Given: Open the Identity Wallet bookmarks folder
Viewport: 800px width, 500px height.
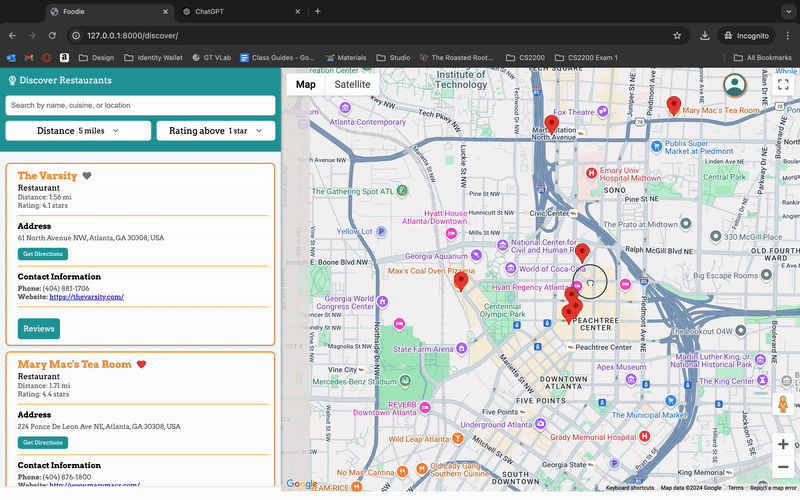Looking at the screenshot, I should [x=154, y=58].
